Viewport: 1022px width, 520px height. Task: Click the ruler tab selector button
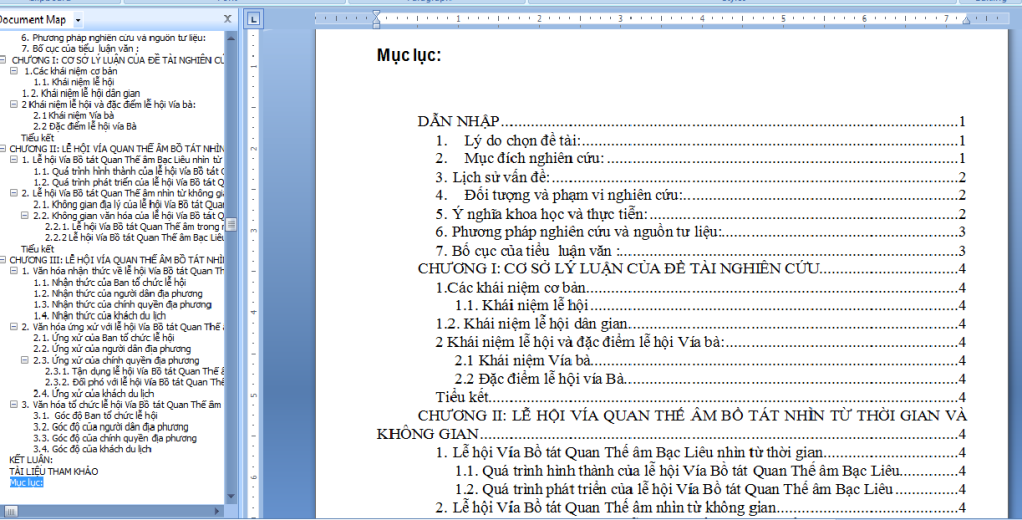(x=253, y=19)
